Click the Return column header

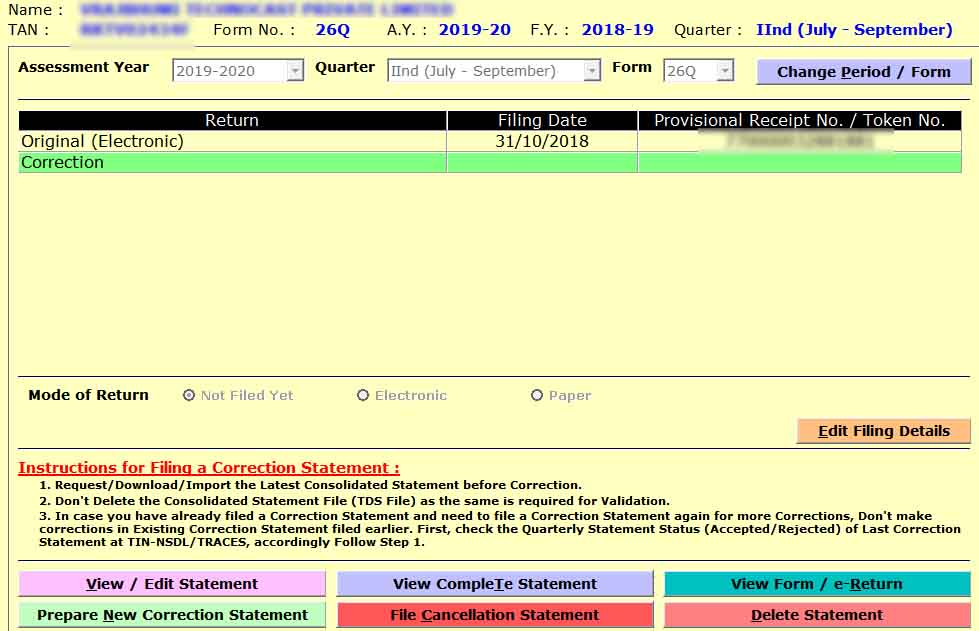tap(232, 121)
